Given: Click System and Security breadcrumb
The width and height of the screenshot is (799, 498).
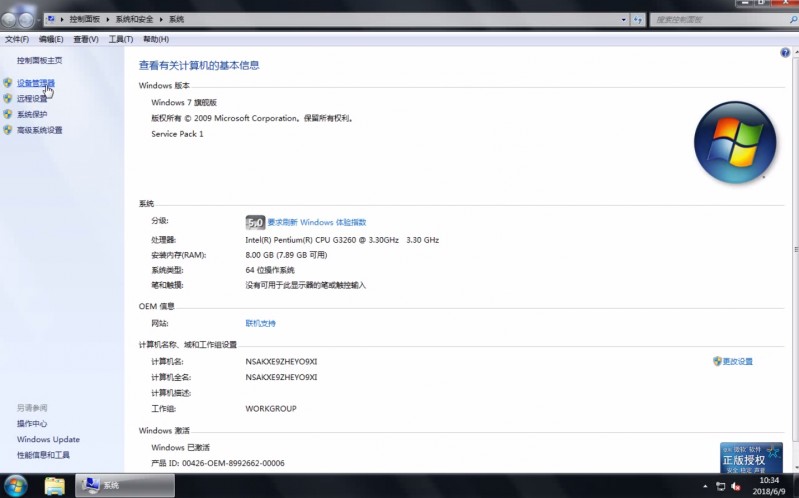Looking at the screenshot, I should click(134, 19).
